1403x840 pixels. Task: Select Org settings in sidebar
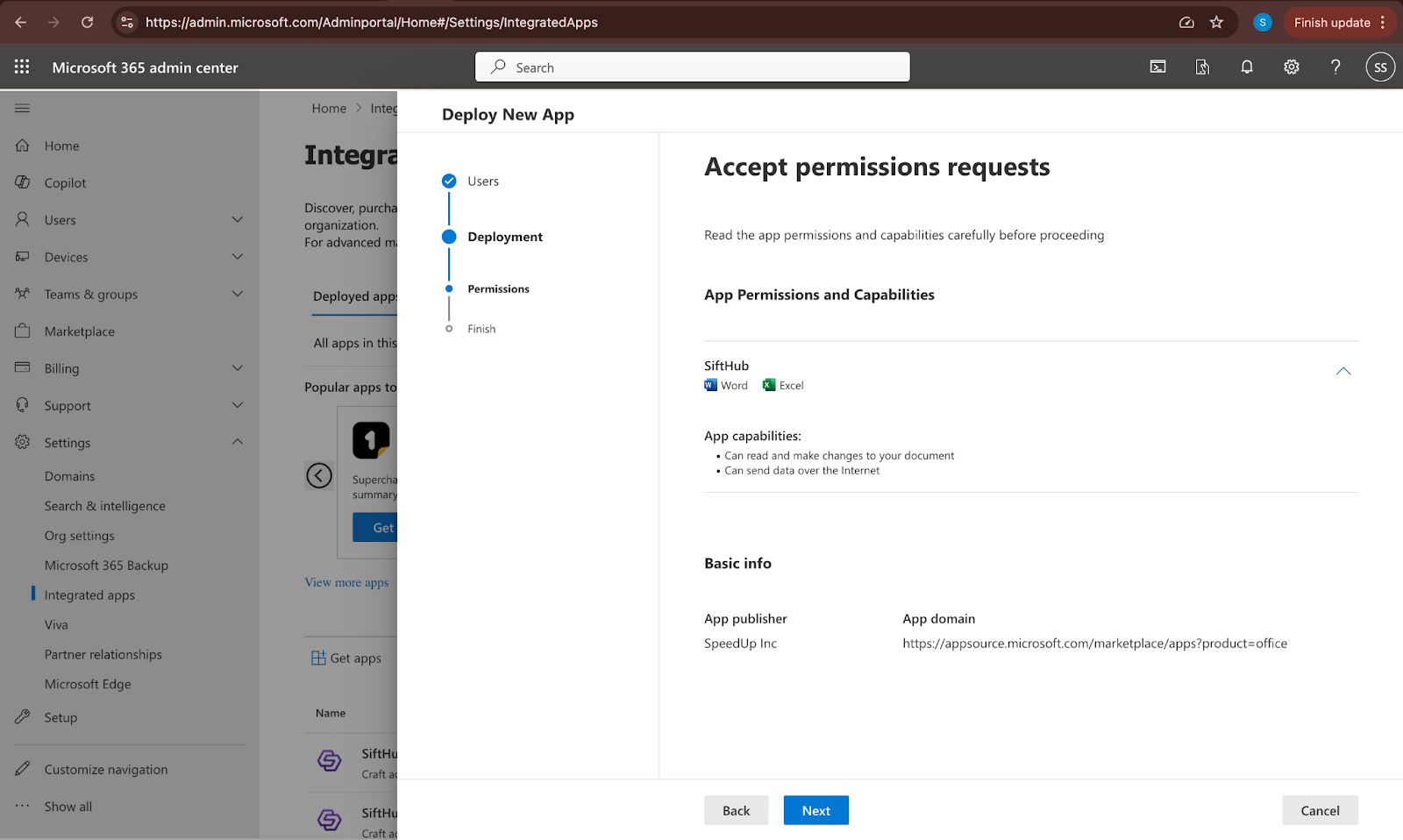pyautogui.click(x=79, y=536)
